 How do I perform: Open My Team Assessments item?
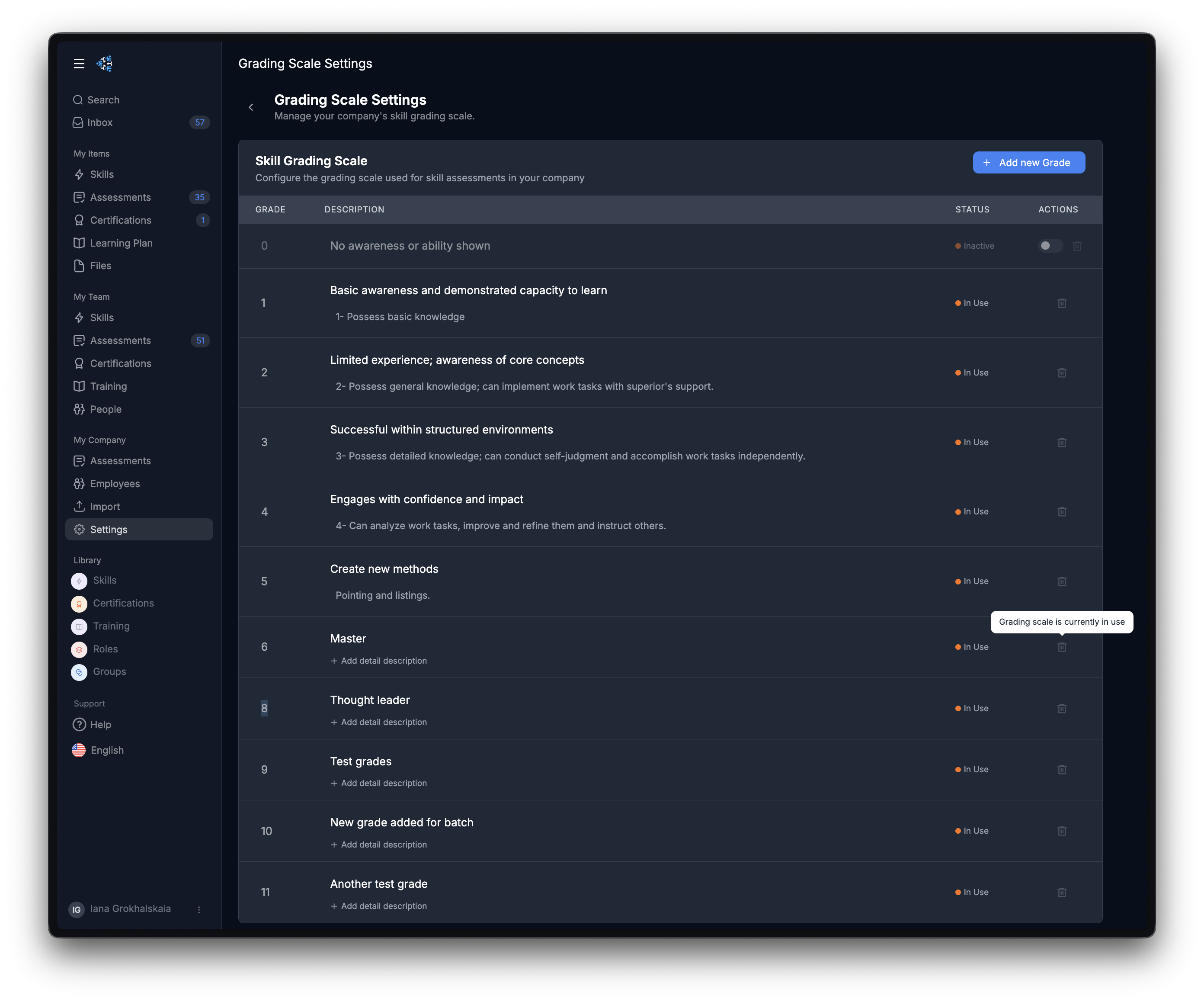(120, 340)
